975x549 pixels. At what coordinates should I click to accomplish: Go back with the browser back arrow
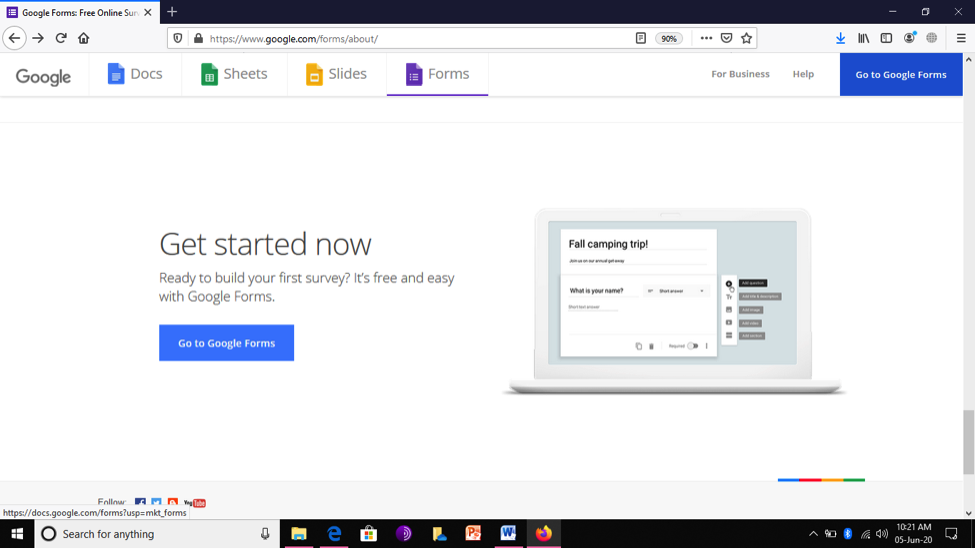[x=14, y=38]
